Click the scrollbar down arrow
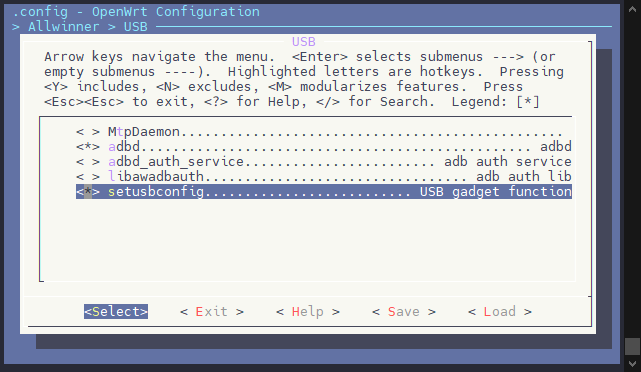The image size is (641, 372). [632, 363]
